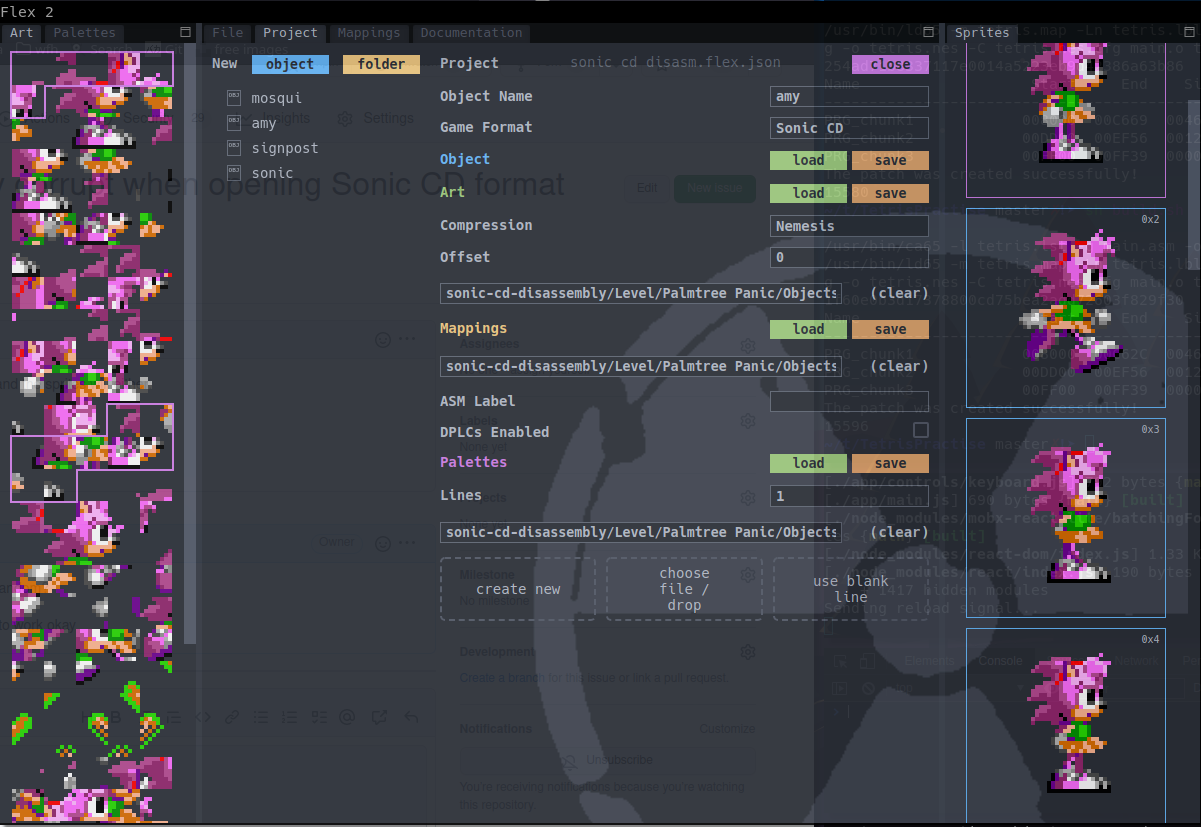
Task: Select the 0x2 sprite thumbnail
Action: (1066, 308)
